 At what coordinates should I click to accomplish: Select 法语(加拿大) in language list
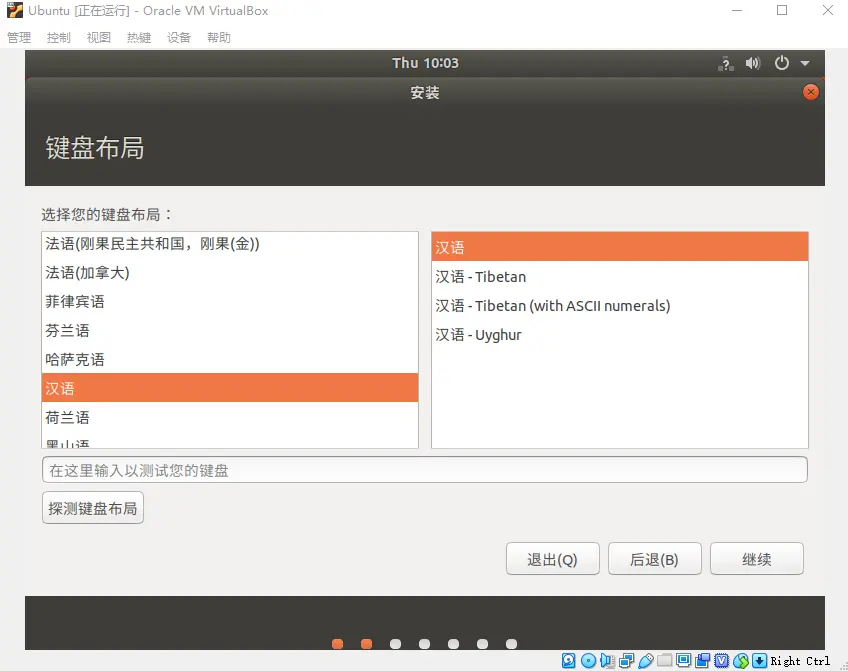(x=230, y=273)
